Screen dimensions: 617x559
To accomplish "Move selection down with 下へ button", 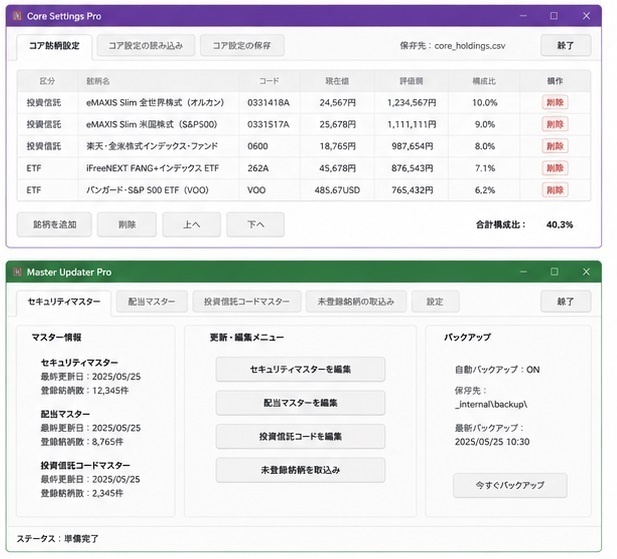I will click(255, 225).
